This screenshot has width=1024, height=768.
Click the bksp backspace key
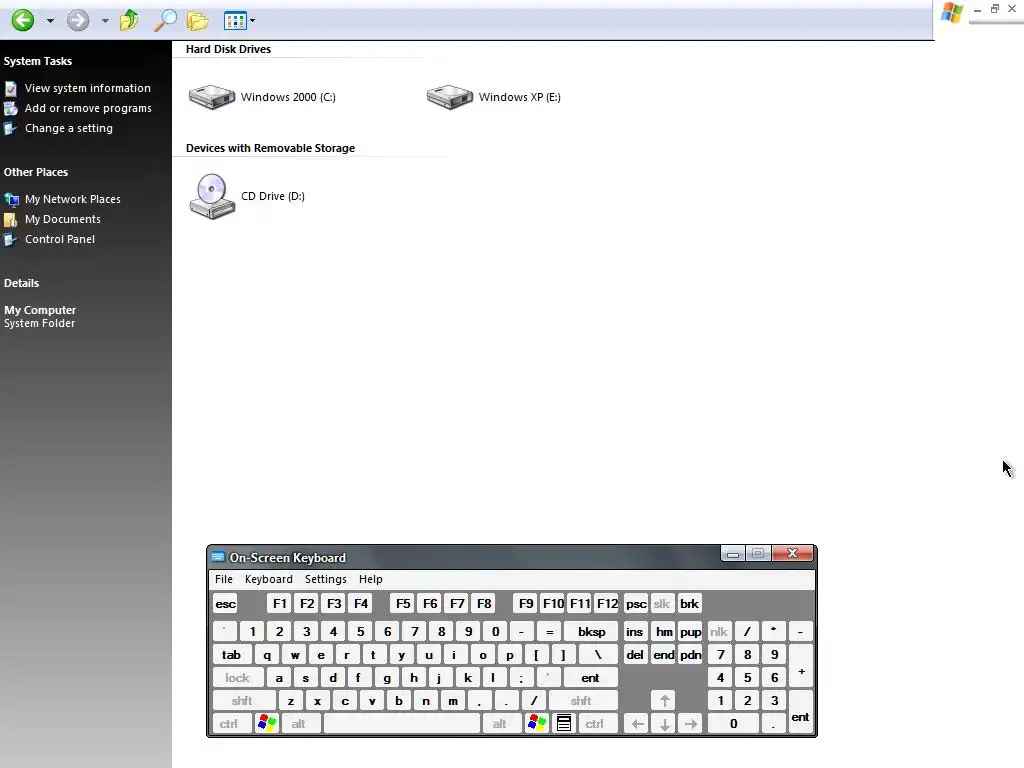(592, 632)
